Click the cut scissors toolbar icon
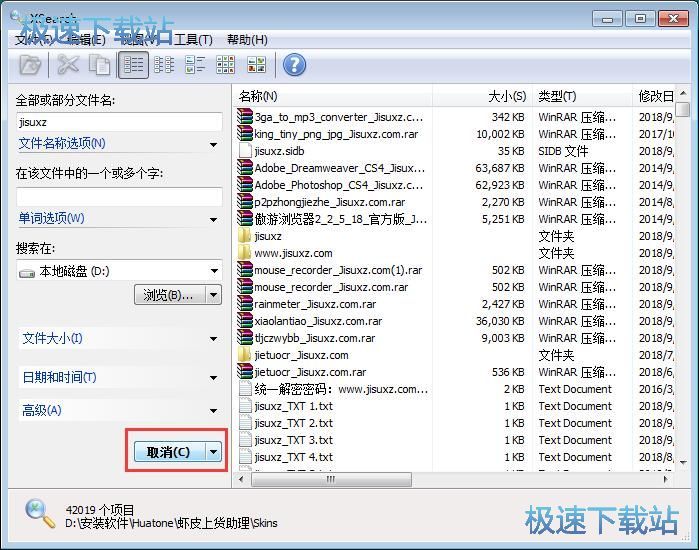This screenshot has height=550, width=699. click(68, 65)
